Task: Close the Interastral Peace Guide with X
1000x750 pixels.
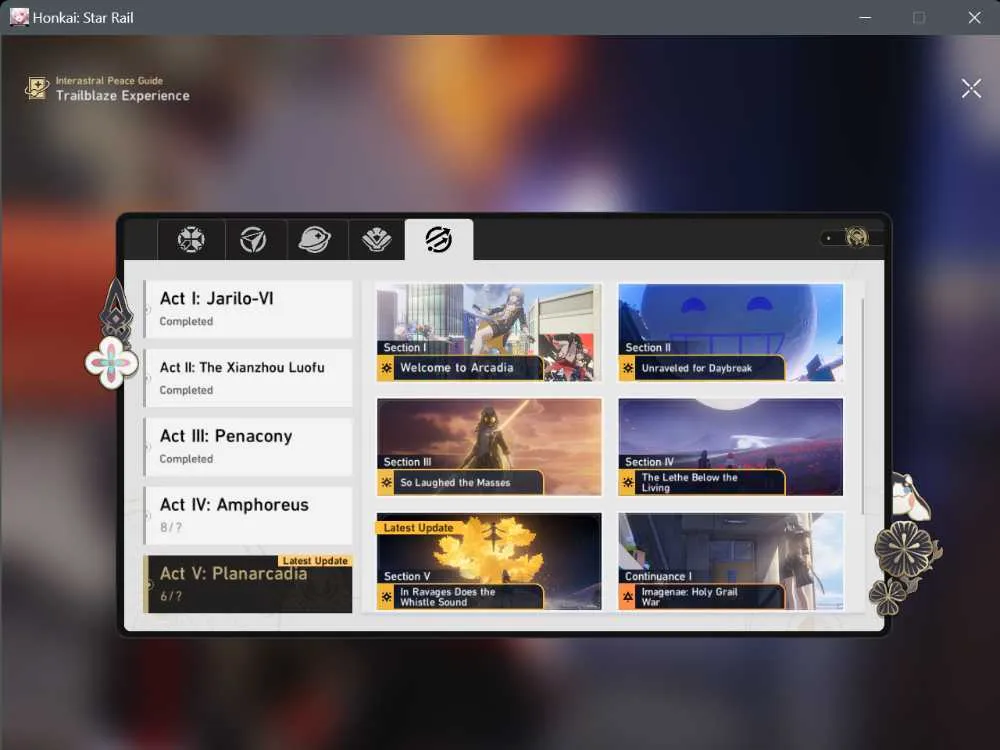Action: pyautogui.click(x=971, y=89)
